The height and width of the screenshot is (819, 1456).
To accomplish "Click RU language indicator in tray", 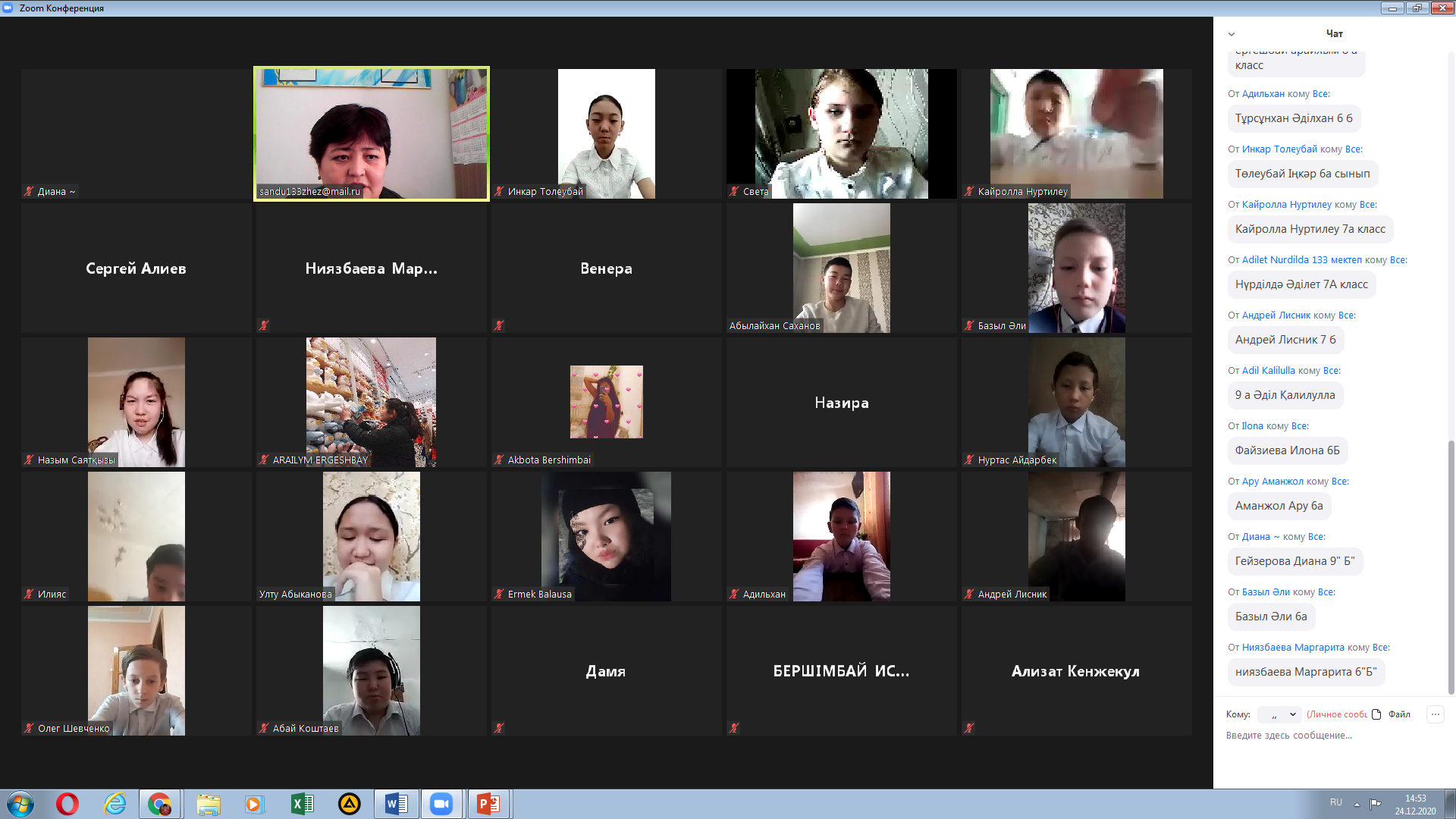I will [1336, 802].
